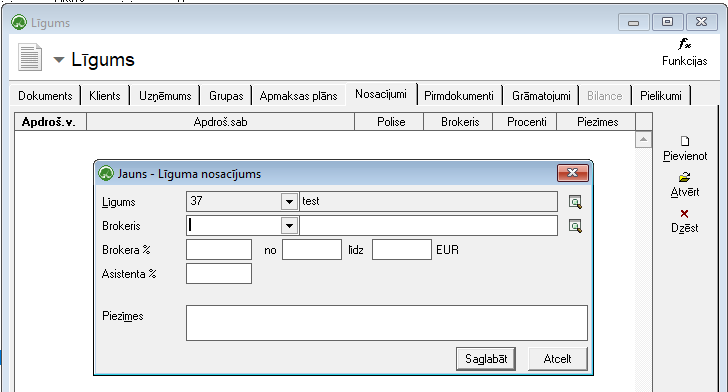Open lookup search icon next to Līgums field

pos(575,202)
